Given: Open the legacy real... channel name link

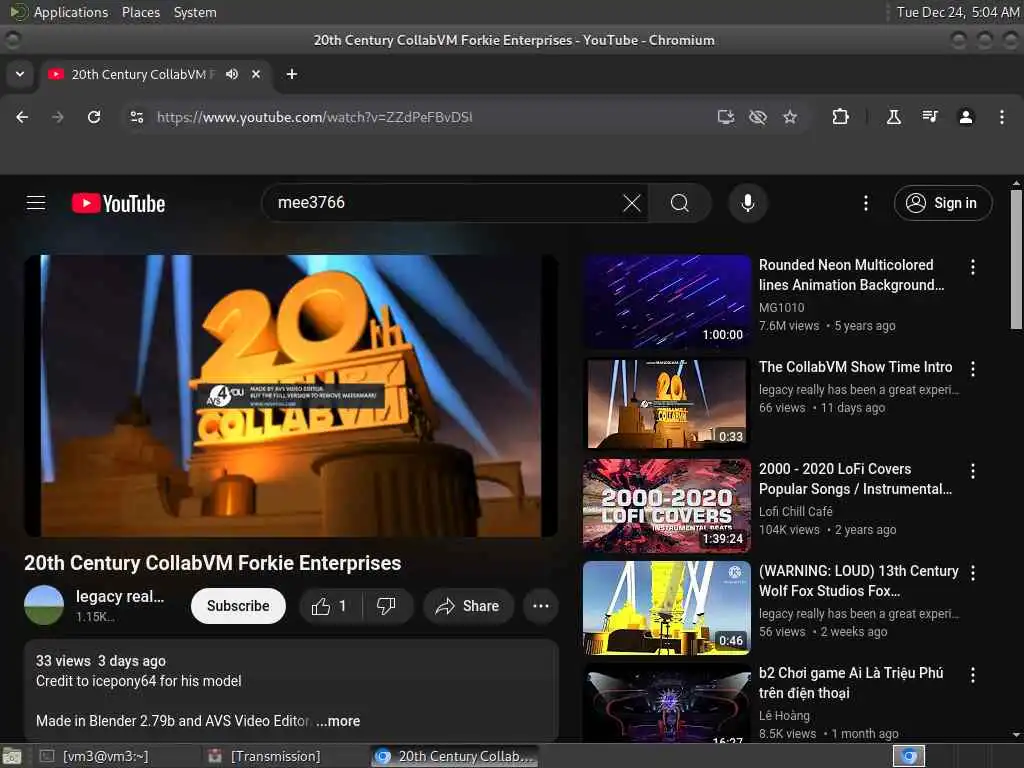Looking at the screenshot, I should 120,596.
